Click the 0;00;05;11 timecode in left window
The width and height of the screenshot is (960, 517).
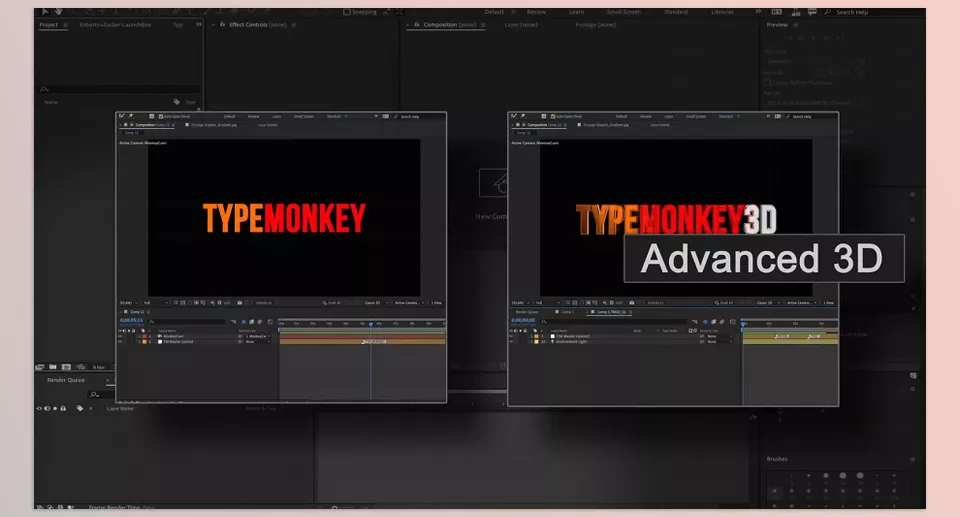[x=131, y=320]
